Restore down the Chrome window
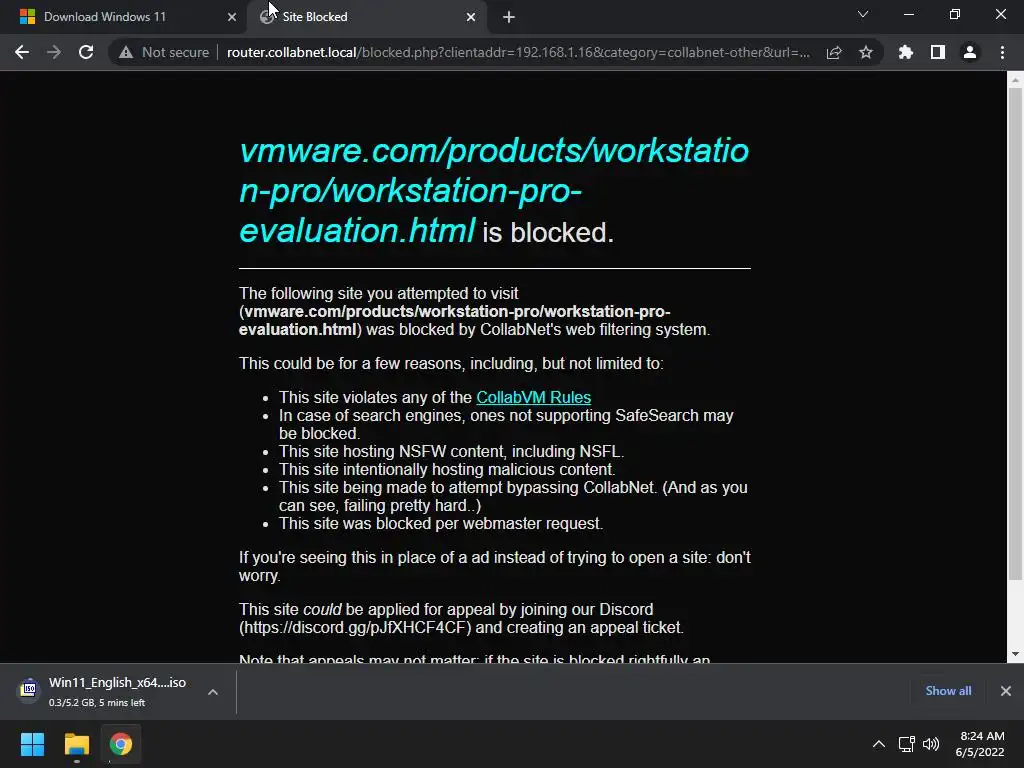The height and width of the screenshot is (768, 1024). pyautogui.click(x=955, y=14)
